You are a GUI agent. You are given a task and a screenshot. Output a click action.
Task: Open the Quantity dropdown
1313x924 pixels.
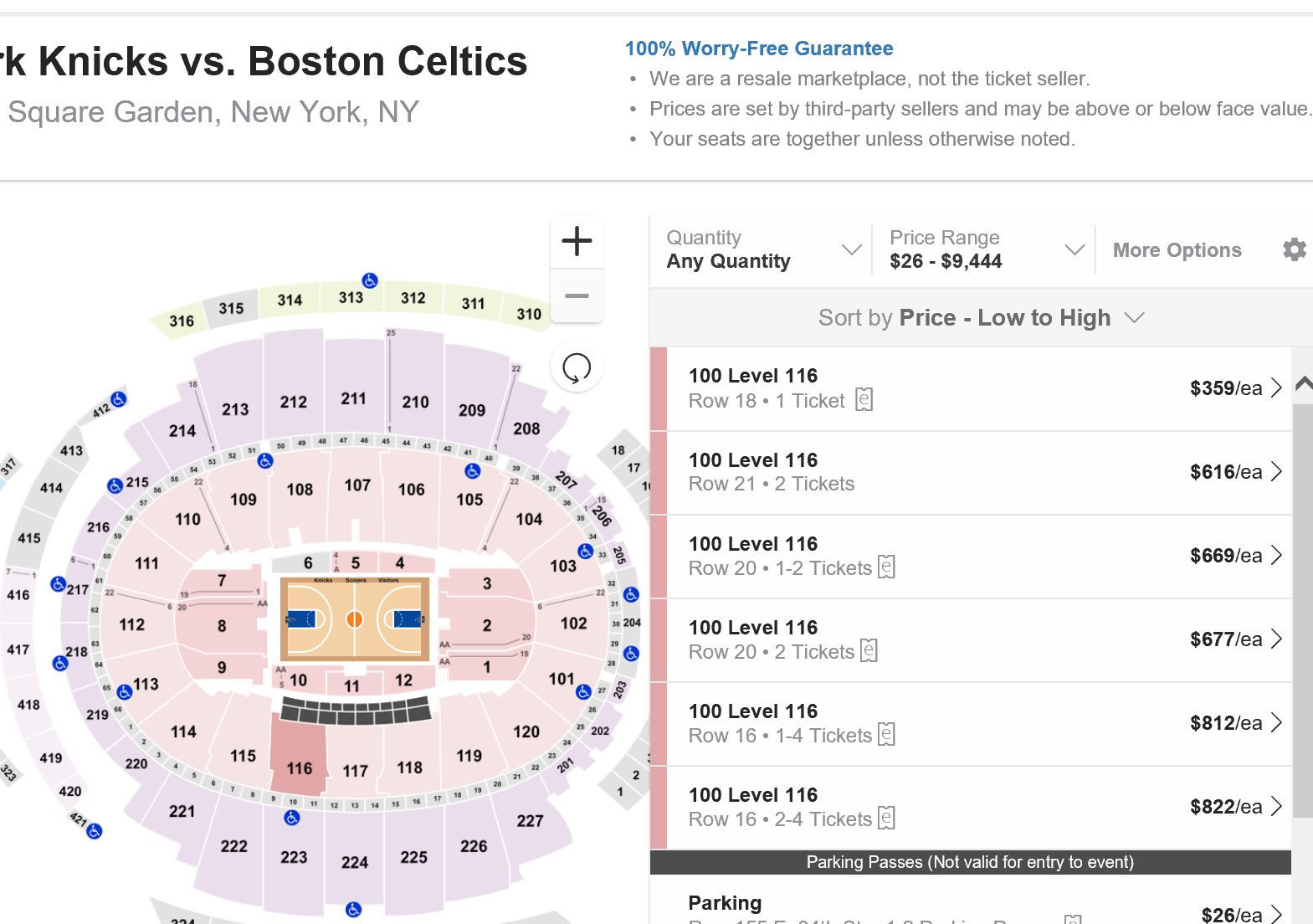pyautogui.click(x=763, y=249)
